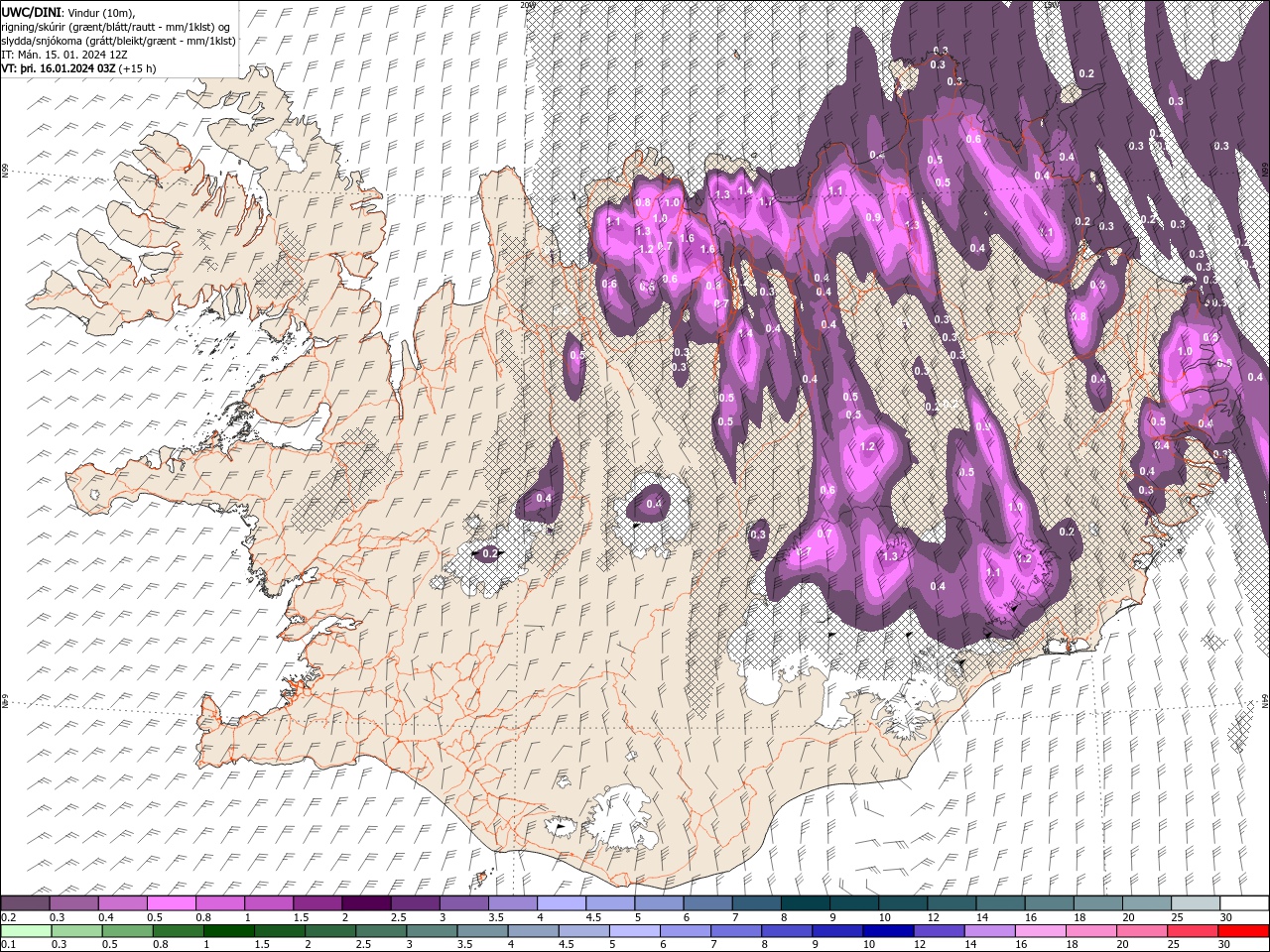Pick the darkest green 1 swatch in lower legend row
The width and height of the screenshot is (1270, 952).
coord(228,930)
